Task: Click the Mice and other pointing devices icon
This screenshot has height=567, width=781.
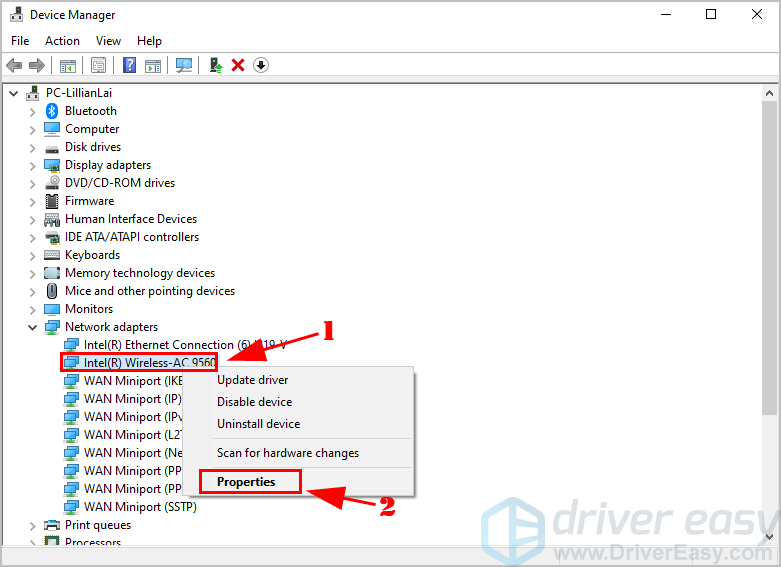Action: coord(52,291)
